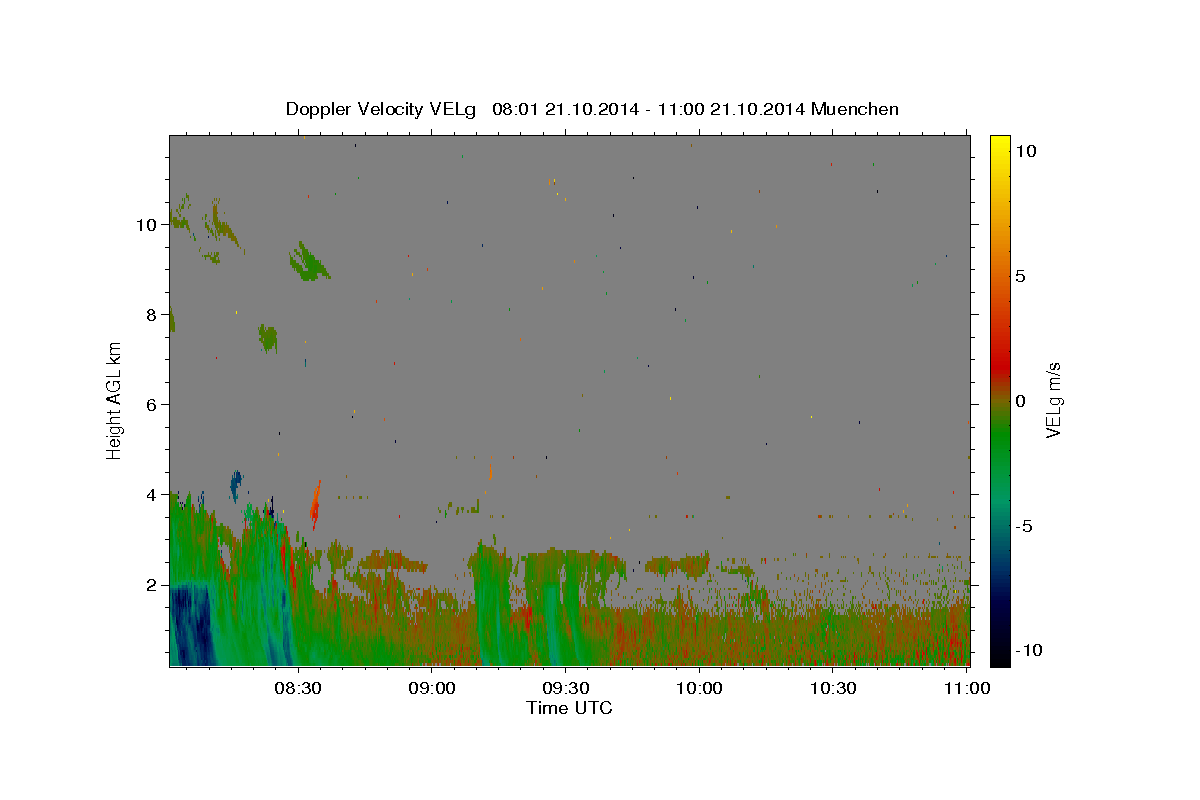Click the yellow top of the colorbar
This screenshot has height=800, width=1200.
pos(999,145)
